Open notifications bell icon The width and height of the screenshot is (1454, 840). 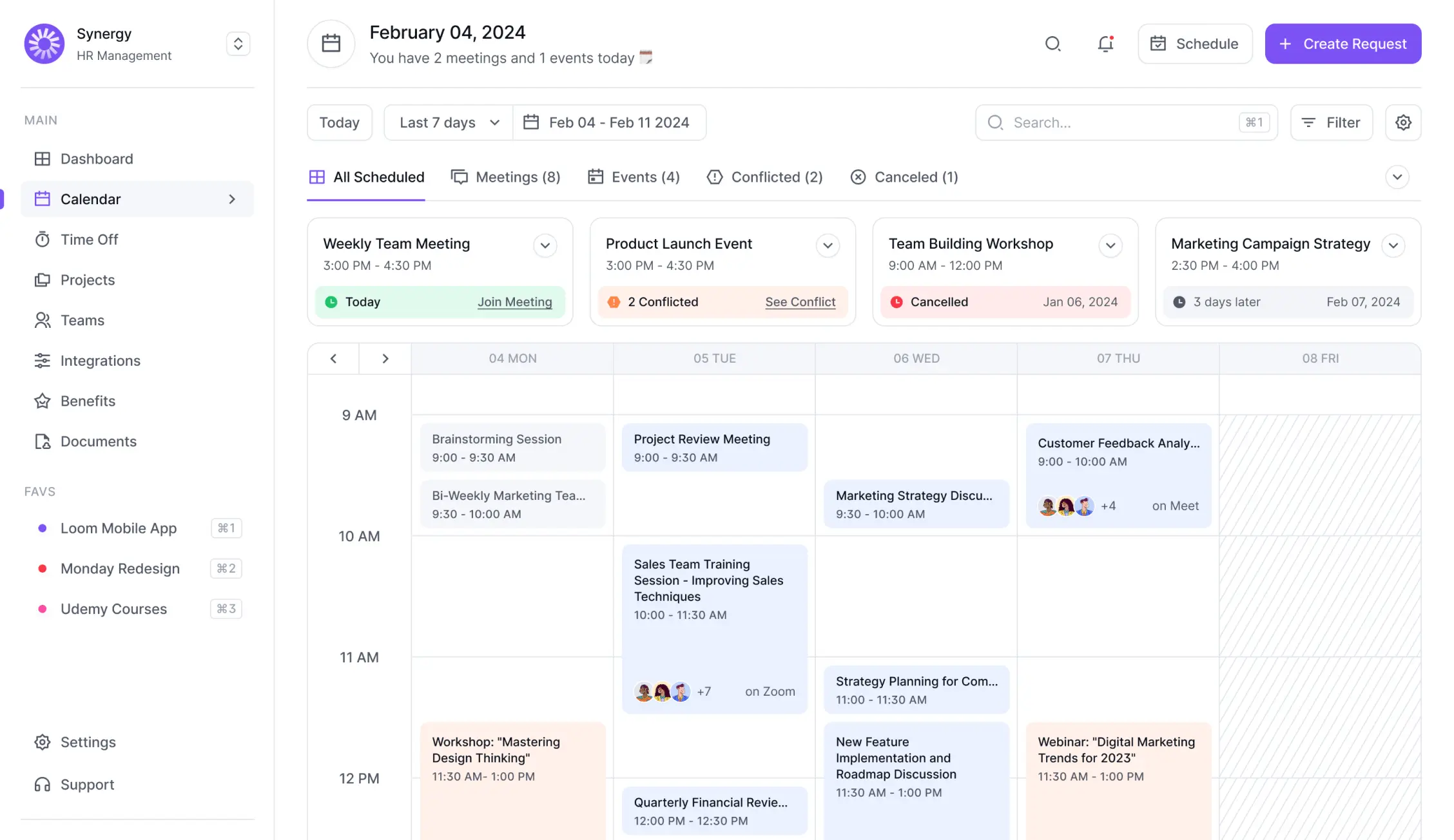pyautogui.click(x=1106, y=44)
